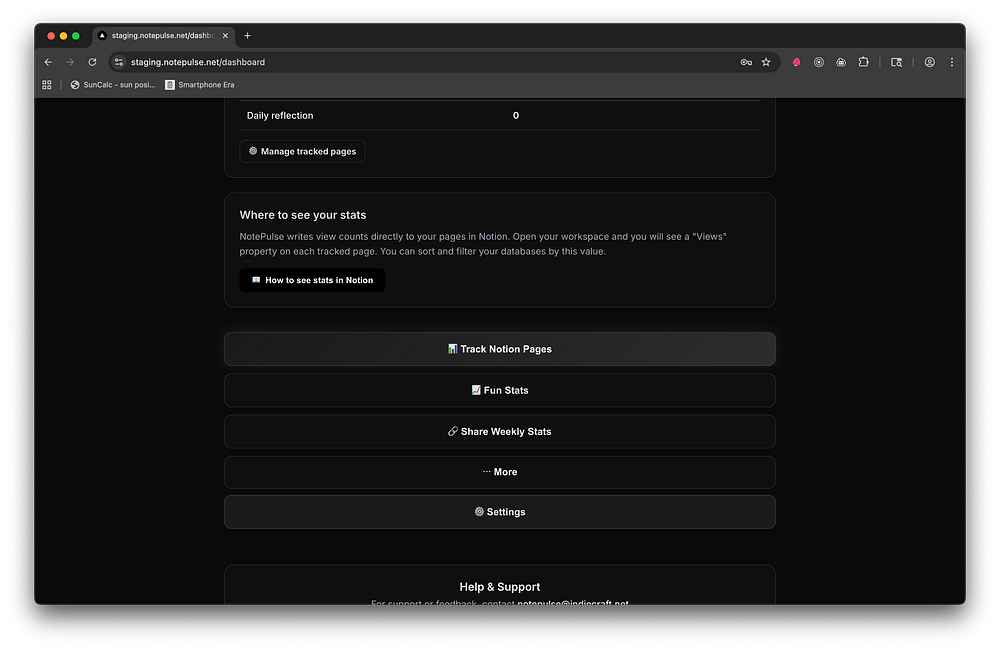Open the browser profile menu
Image resolution: width=1000 pixels, height=650 pixels.
point(929,62)
